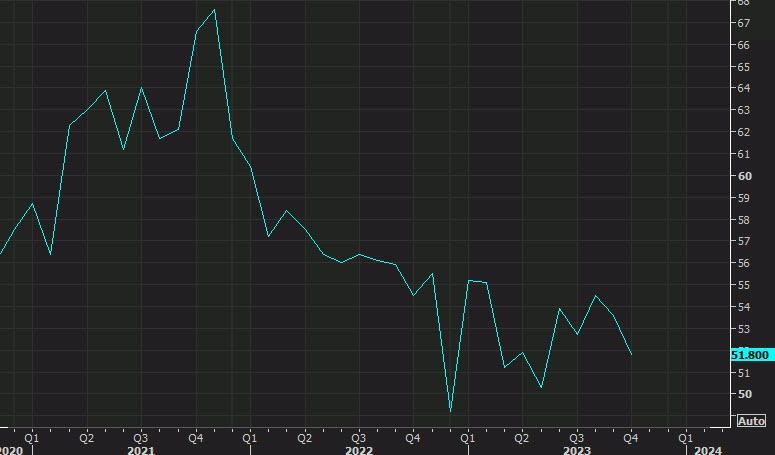Select the 2023 year label on time axis
Image resolution: width=775 pixels, height=455 pixels.
[576, 450]
